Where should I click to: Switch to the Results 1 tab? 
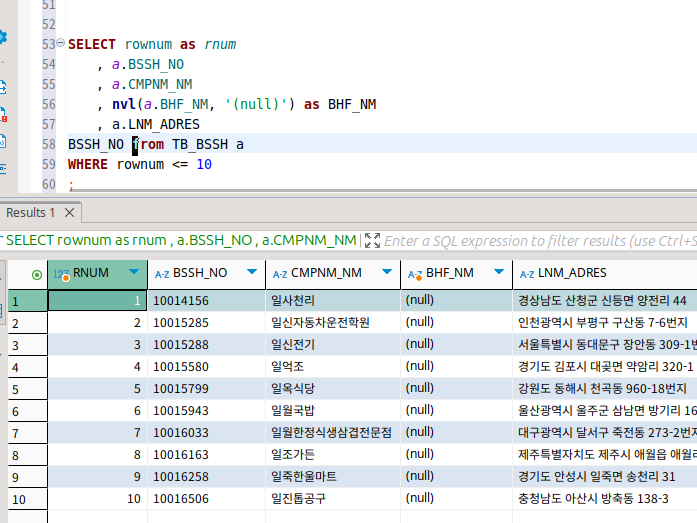point(30,212)
